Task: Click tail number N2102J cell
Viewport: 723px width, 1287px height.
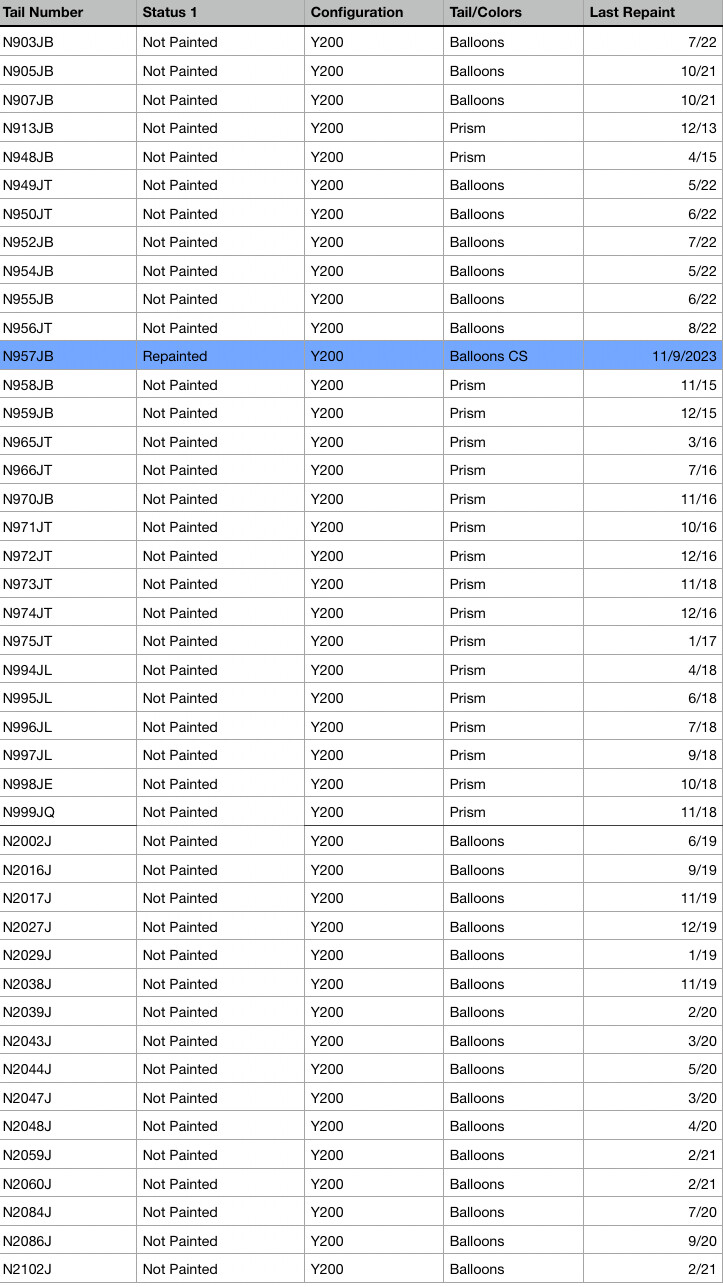Action: pos(27,1269)
